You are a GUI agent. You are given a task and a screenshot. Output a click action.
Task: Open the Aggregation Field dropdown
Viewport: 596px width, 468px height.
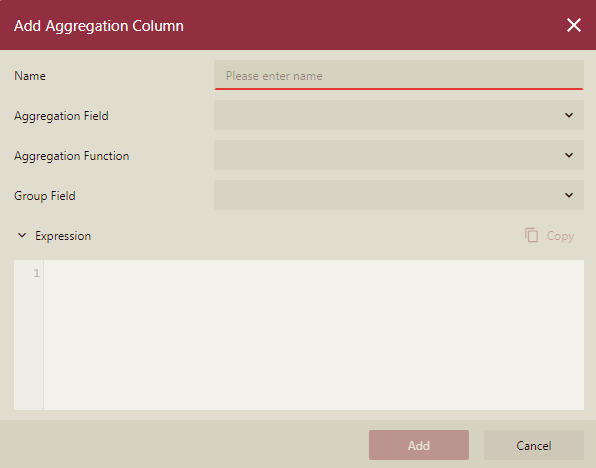[x=399, y=115]
